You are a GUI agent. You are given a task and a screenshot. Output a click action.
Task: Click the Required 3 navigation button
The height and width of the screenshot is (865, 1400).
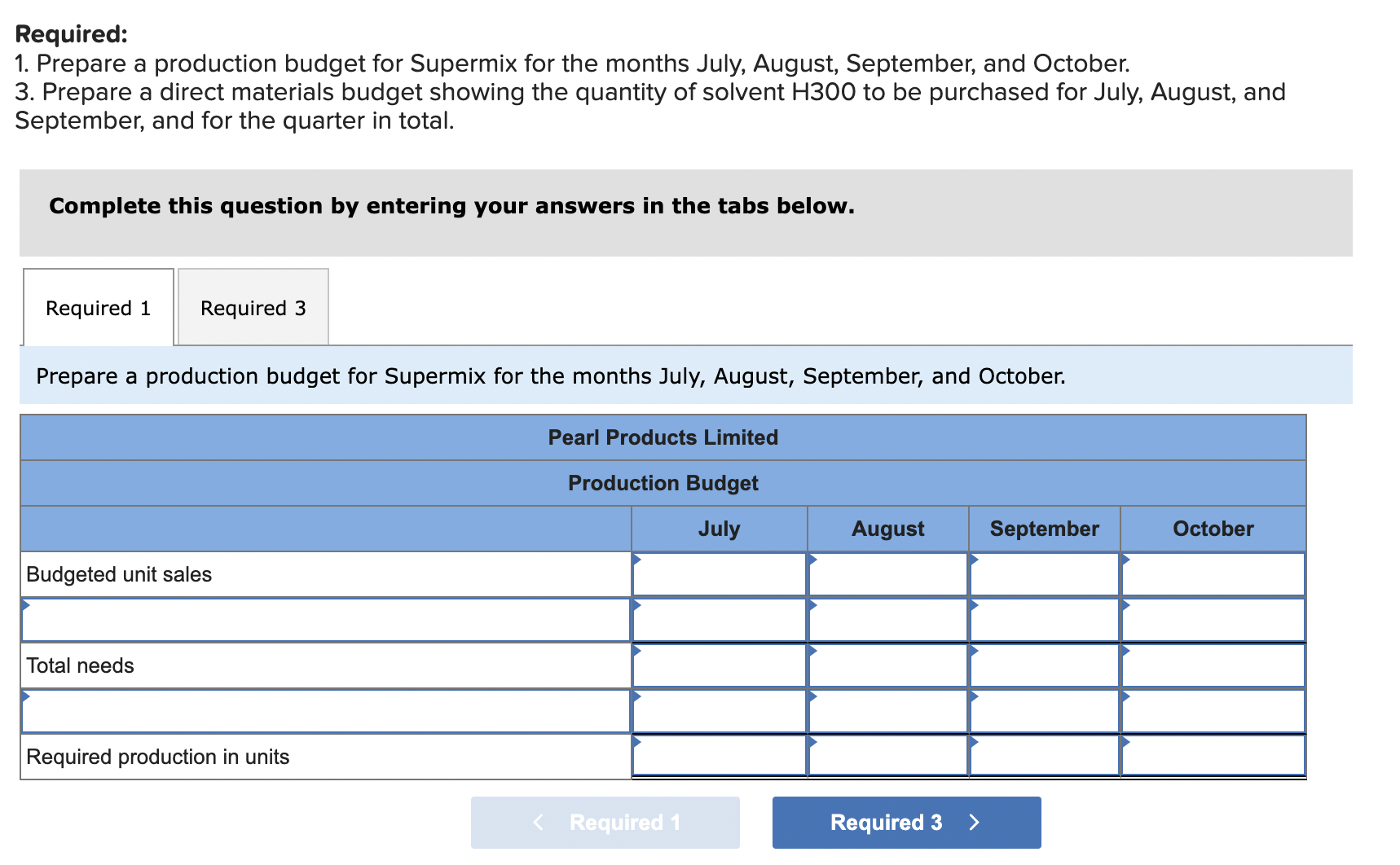(905, 822)
